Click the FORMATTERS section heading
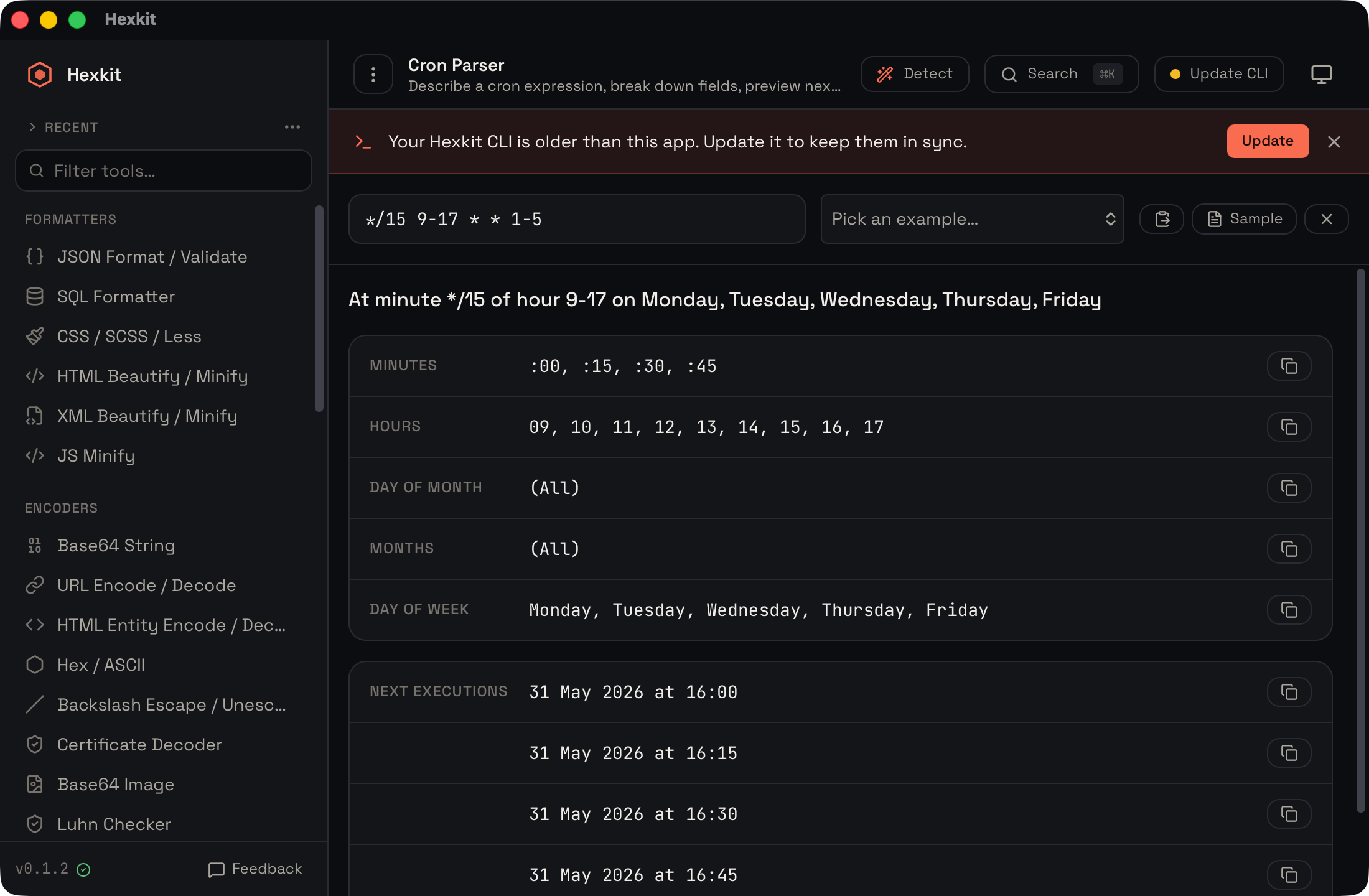This screenshot has width=1369, height=896. 70,220
